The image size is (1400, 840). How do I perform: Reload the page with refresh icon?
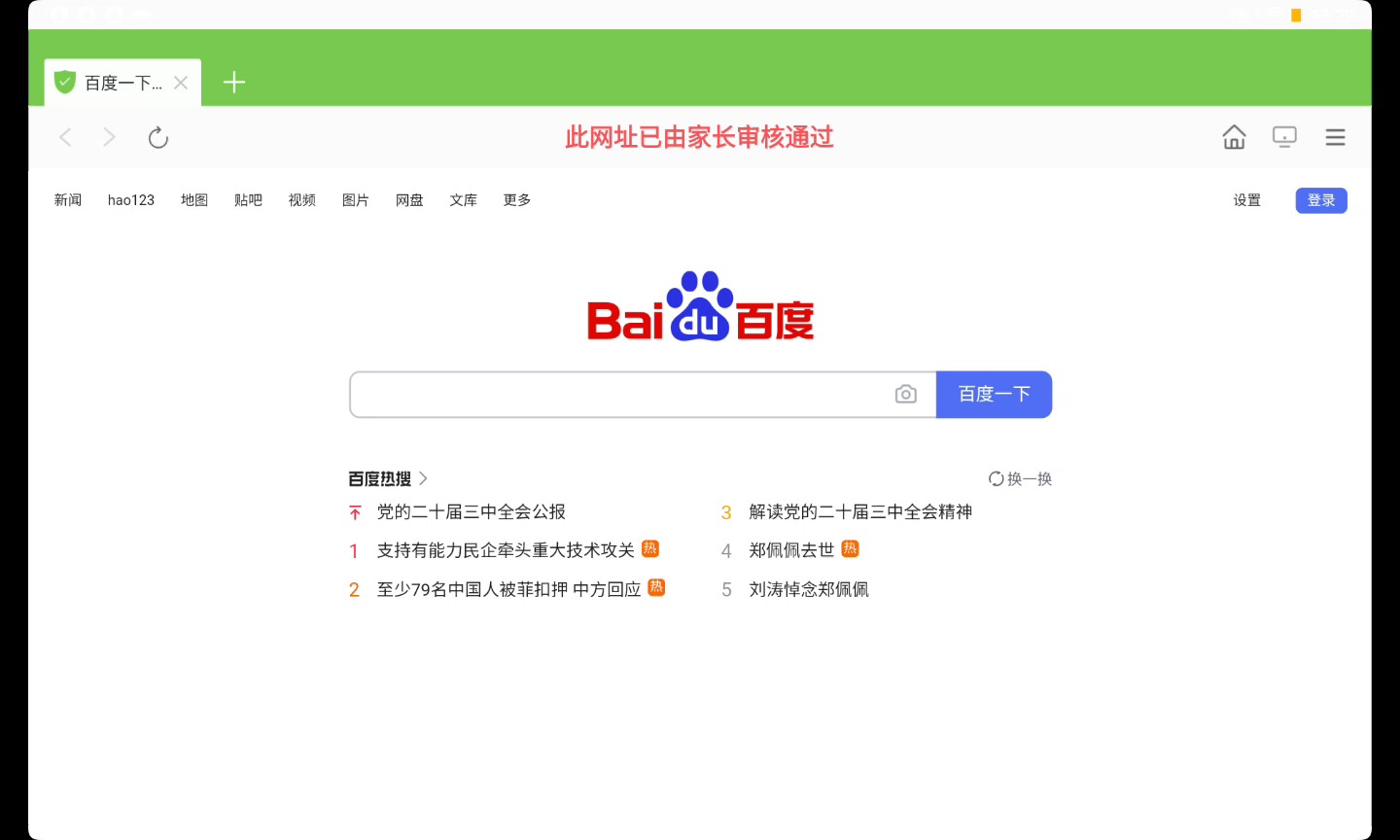[158, 137]
